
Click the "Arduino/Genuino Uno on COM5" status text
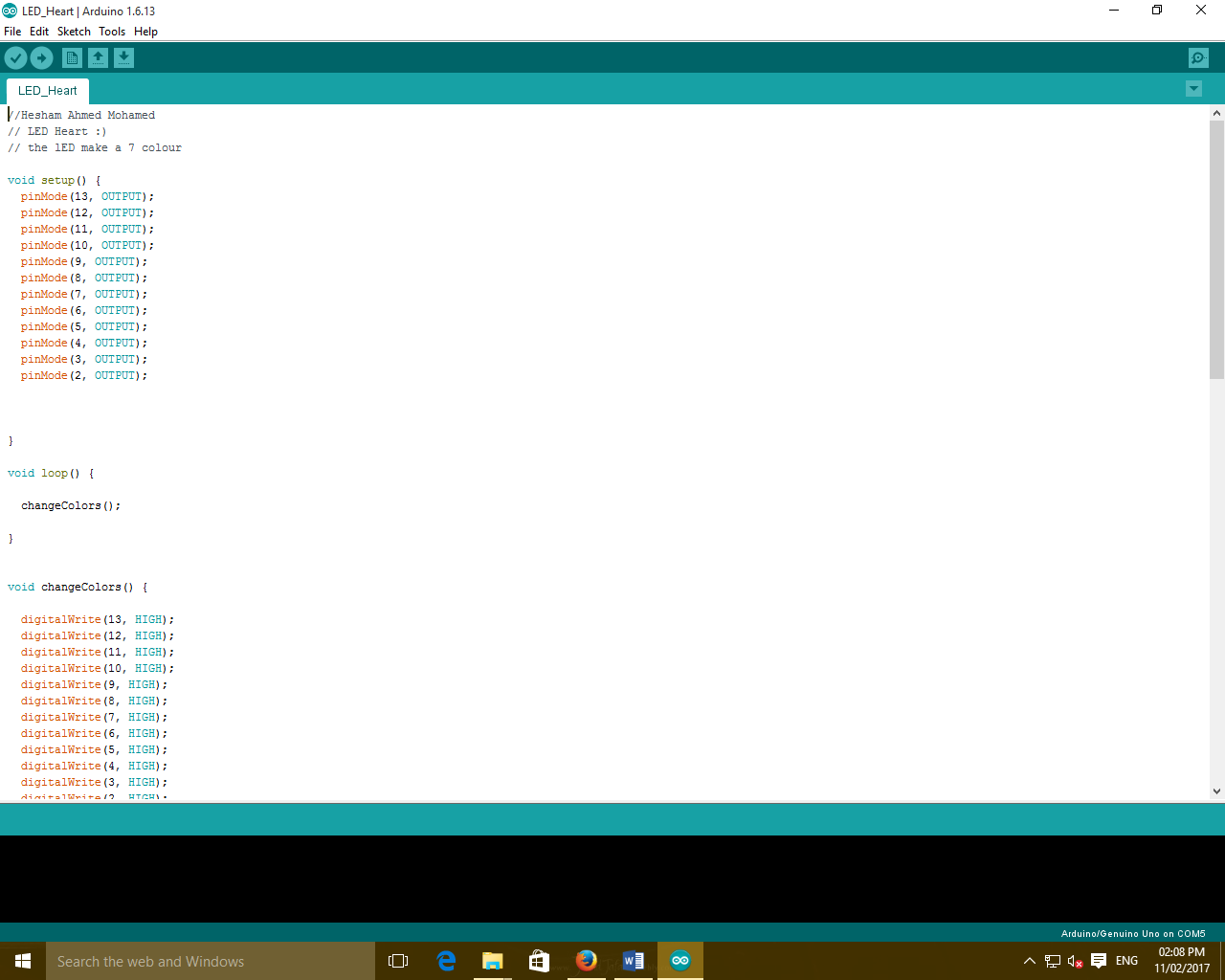coord(1133,933)
